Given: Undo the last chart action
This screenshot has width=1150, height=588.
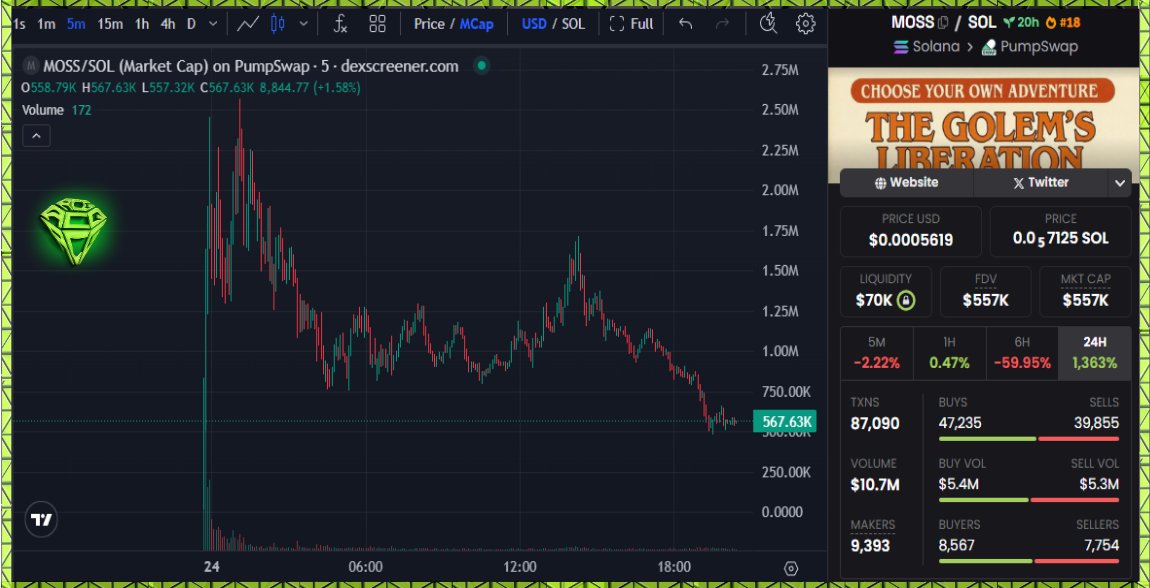Looking at the screenshot, I should pyautogui.click(x=686, y=24).
